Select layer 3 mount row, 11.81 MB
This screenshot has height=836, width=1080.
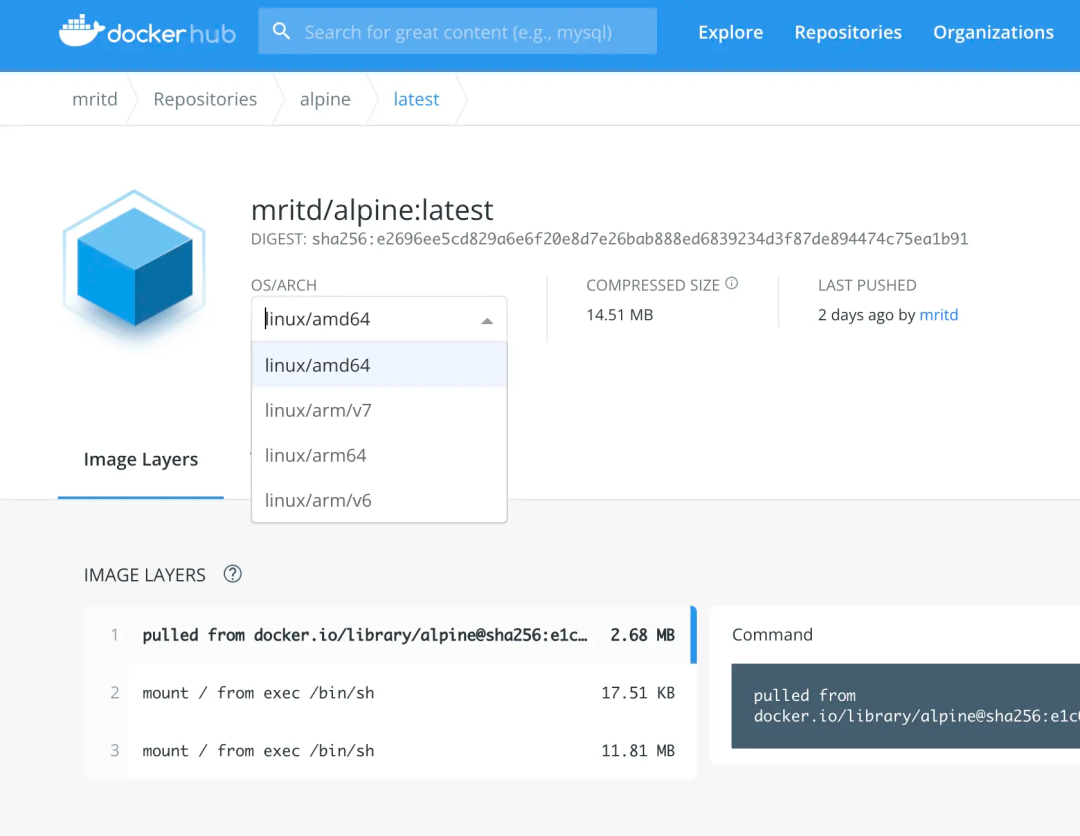391,751
